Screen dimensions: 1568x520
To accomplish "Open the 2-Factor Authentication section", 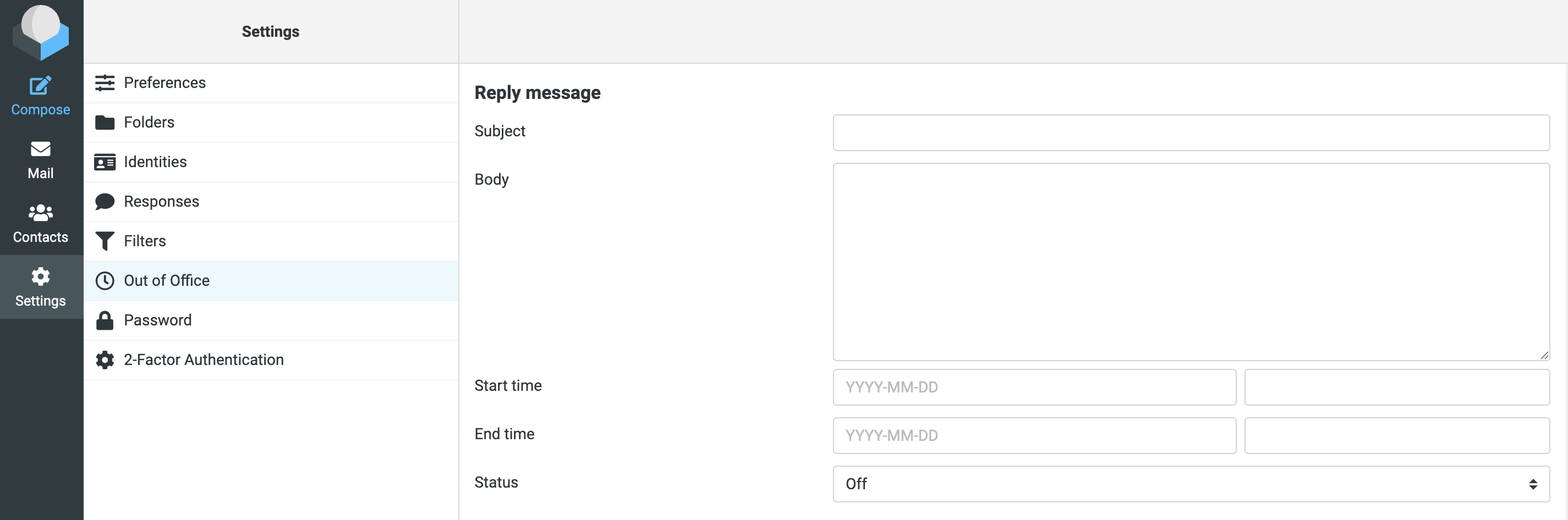I will (204, 359).
